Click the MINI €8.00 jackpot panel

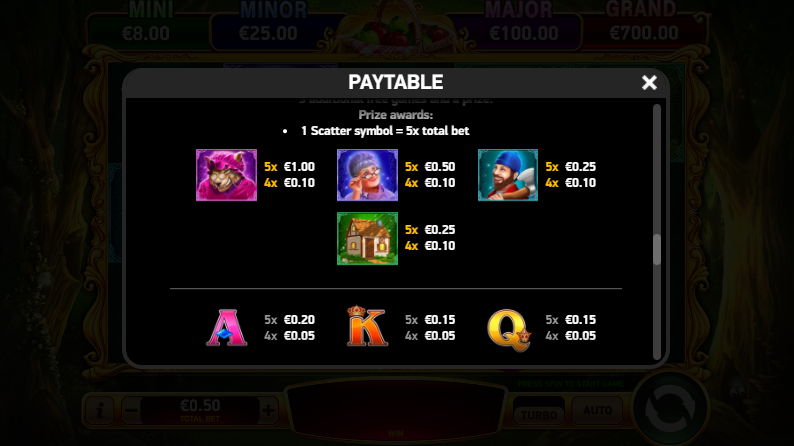pyautogui.click(x=146, y=26)
